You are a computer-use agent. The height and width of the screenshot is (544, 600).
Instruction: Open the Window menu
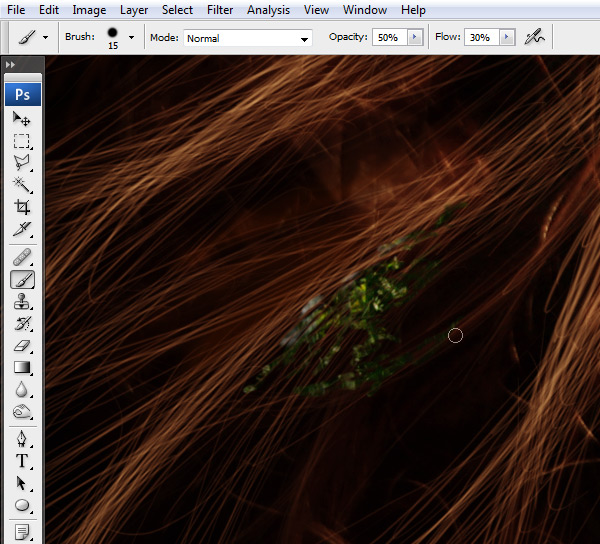[365, 10]
